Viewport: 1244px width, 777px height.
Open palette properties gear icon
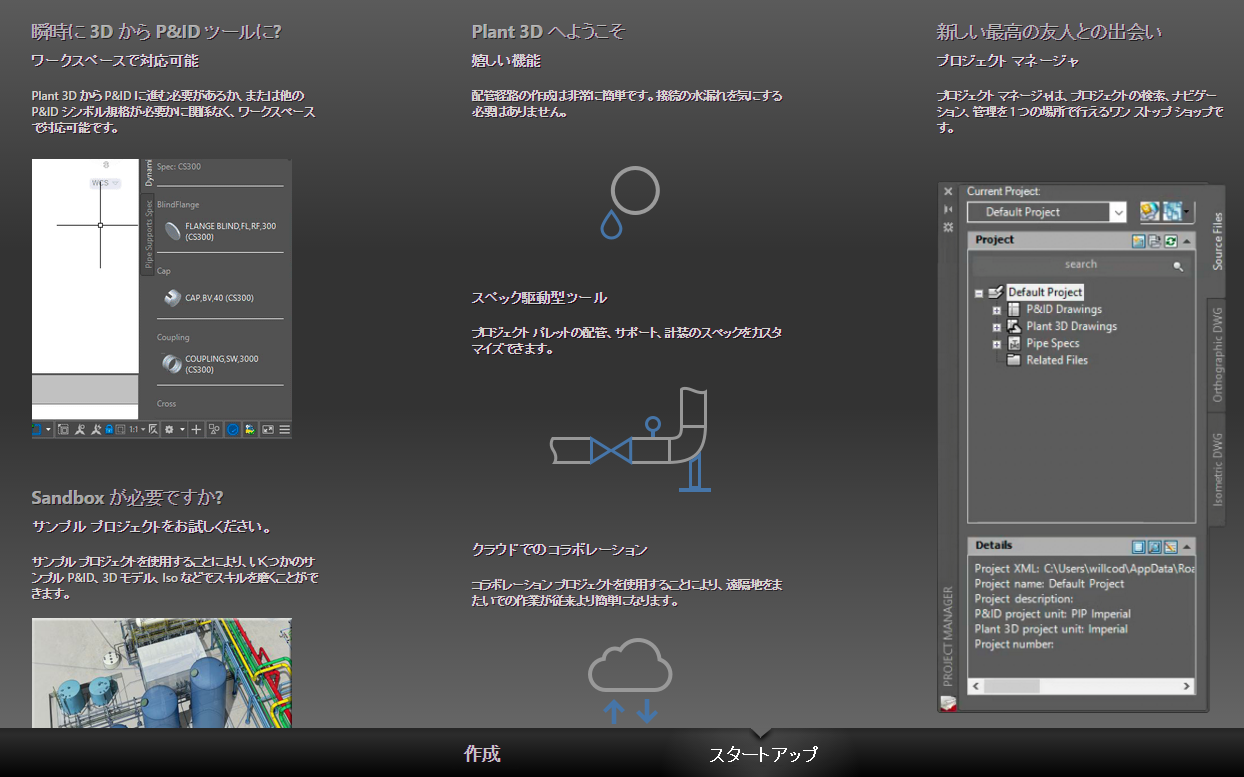[x=948, y=227]
